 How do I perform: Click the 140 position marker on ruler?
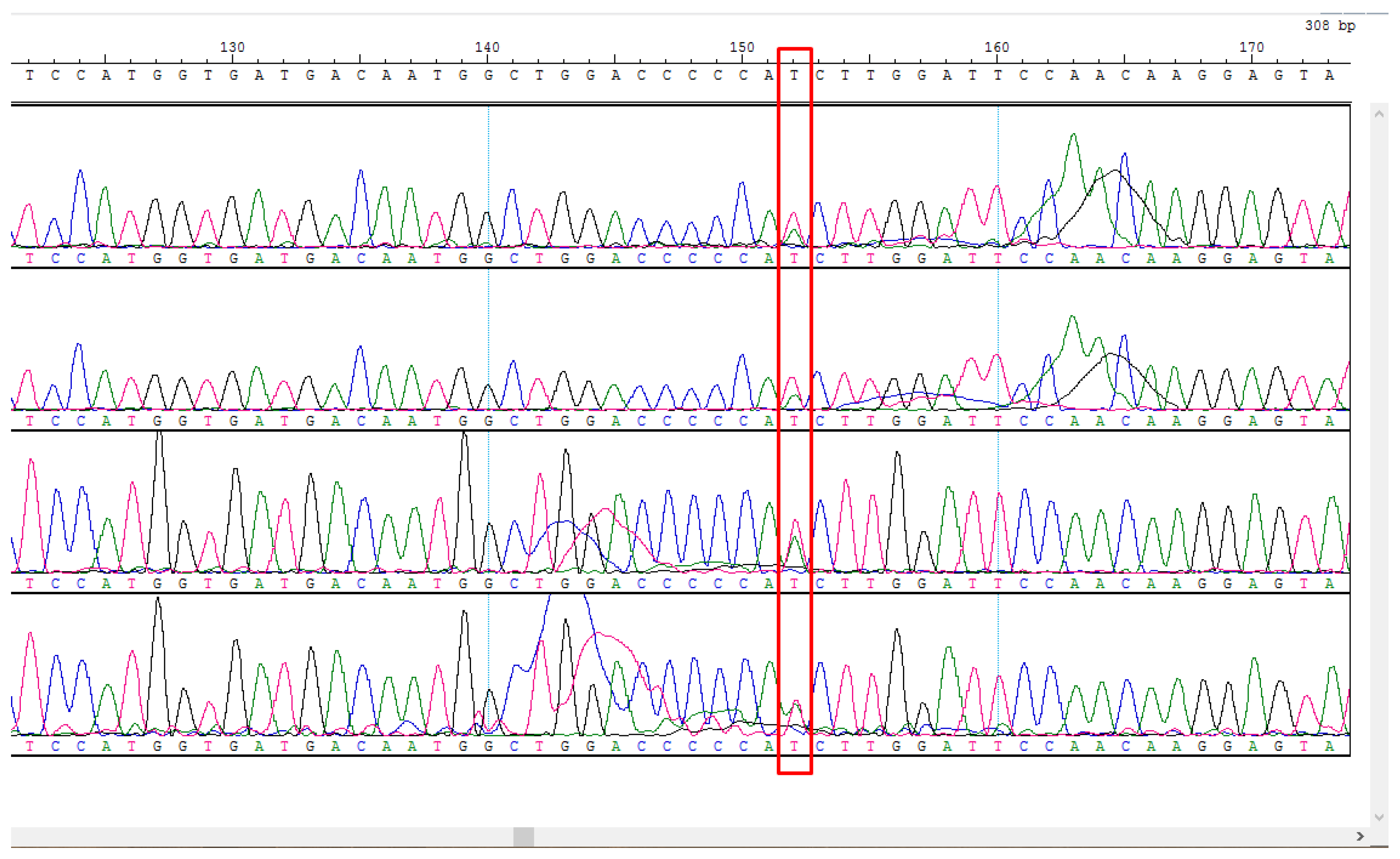tap(487, 47)
